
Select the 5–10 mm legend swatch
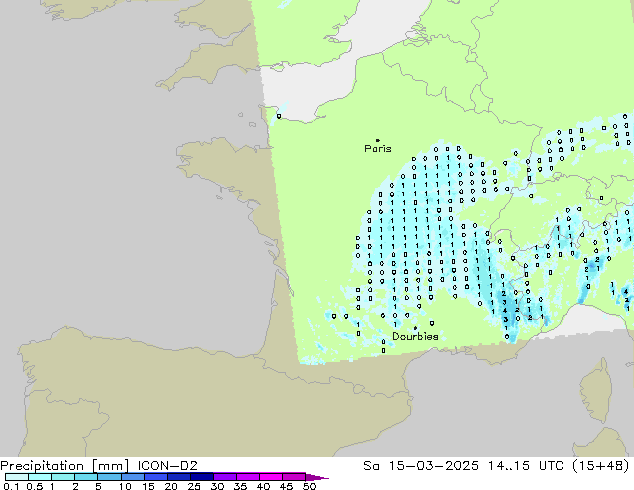coord(109,477)
